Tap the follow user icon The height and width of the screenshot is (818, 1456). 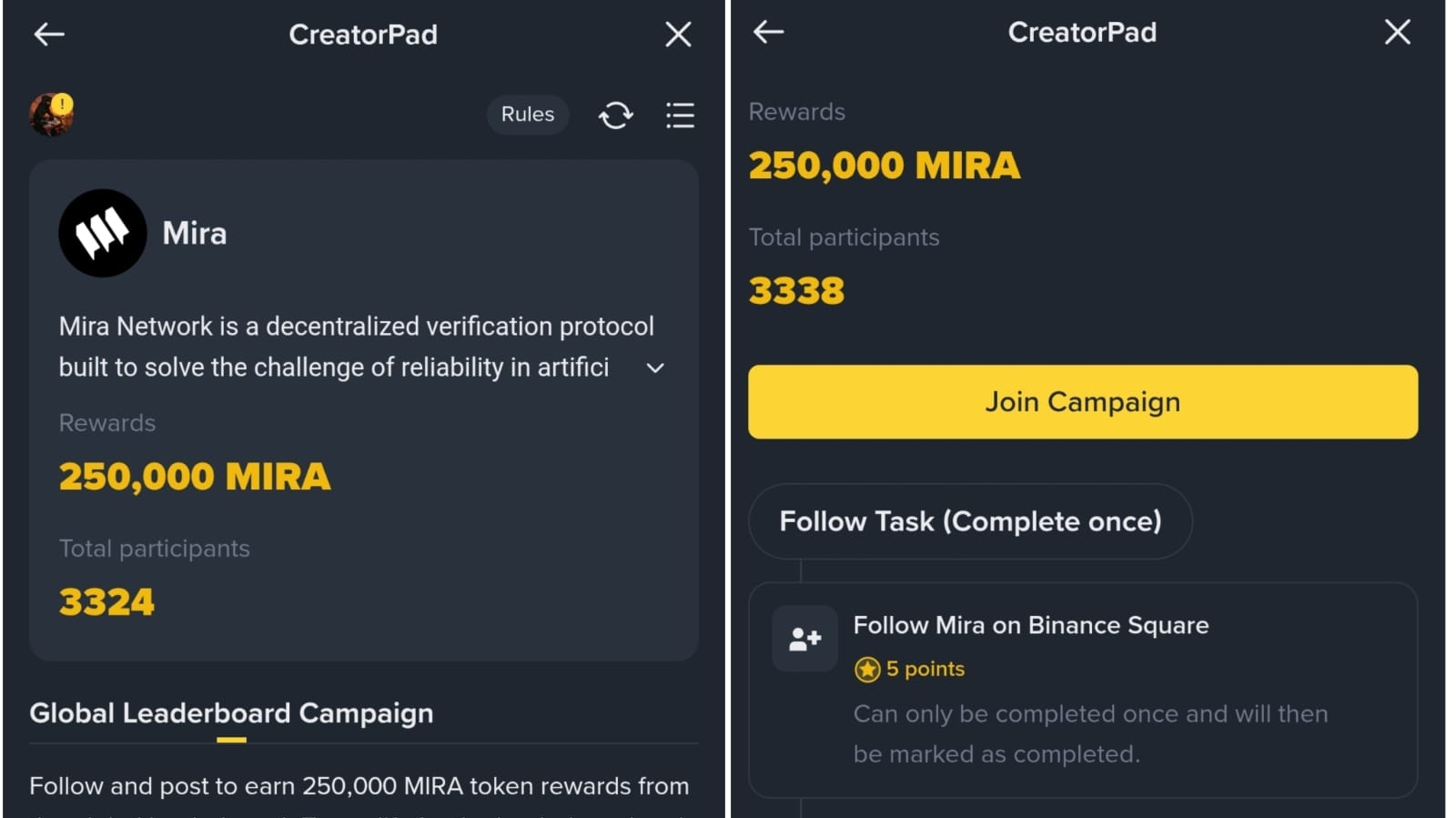pyautogui.click(x=804, y=639)
